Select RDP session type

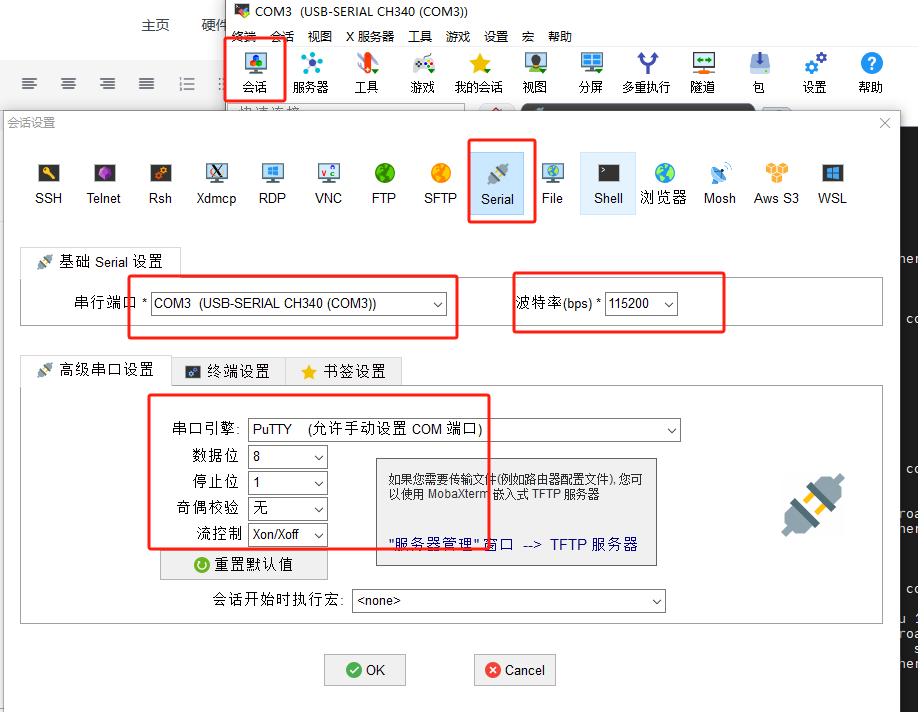point(272,184)
